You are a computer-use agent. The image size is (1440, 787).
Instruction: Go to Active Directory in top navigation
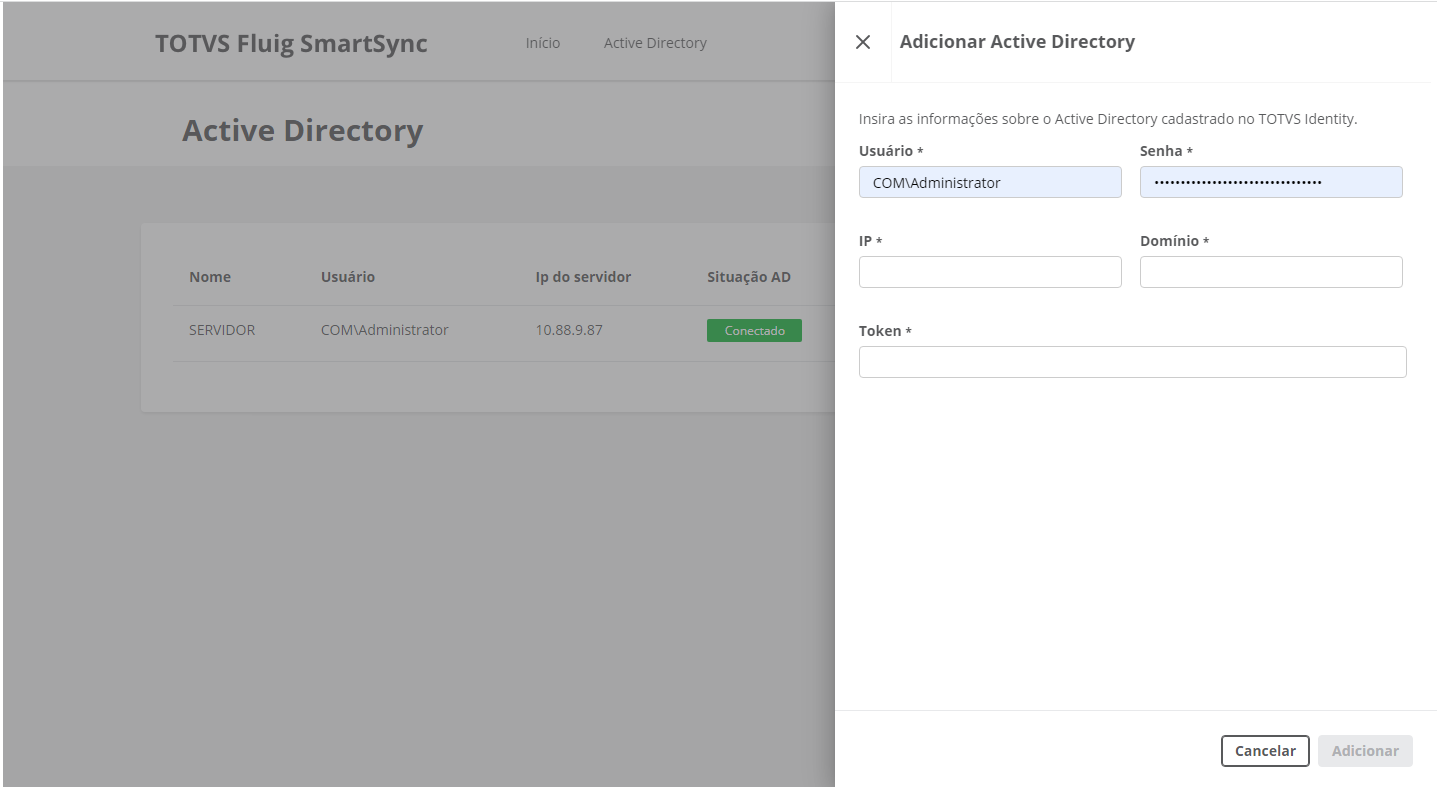[655, 43]
